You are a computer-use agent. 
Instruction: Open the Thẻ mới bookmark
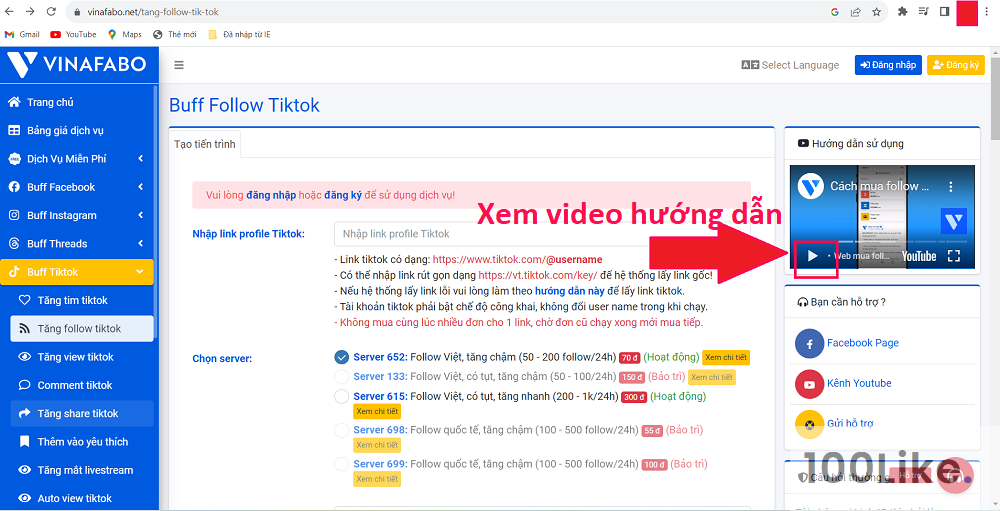click(x=175, y=34)
